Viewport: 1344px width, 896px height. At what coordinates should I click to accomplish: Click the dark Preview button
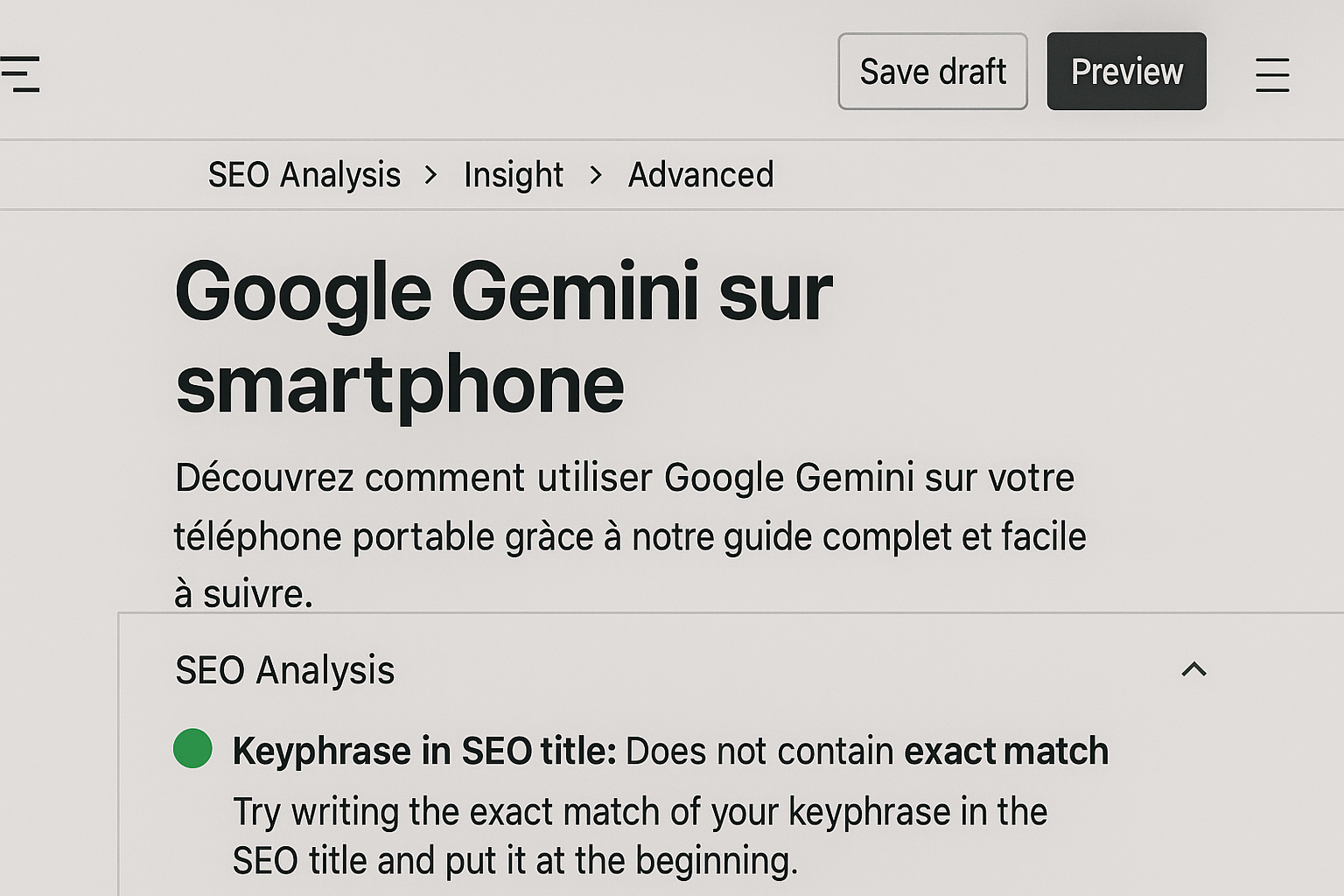coord(1126,72)
